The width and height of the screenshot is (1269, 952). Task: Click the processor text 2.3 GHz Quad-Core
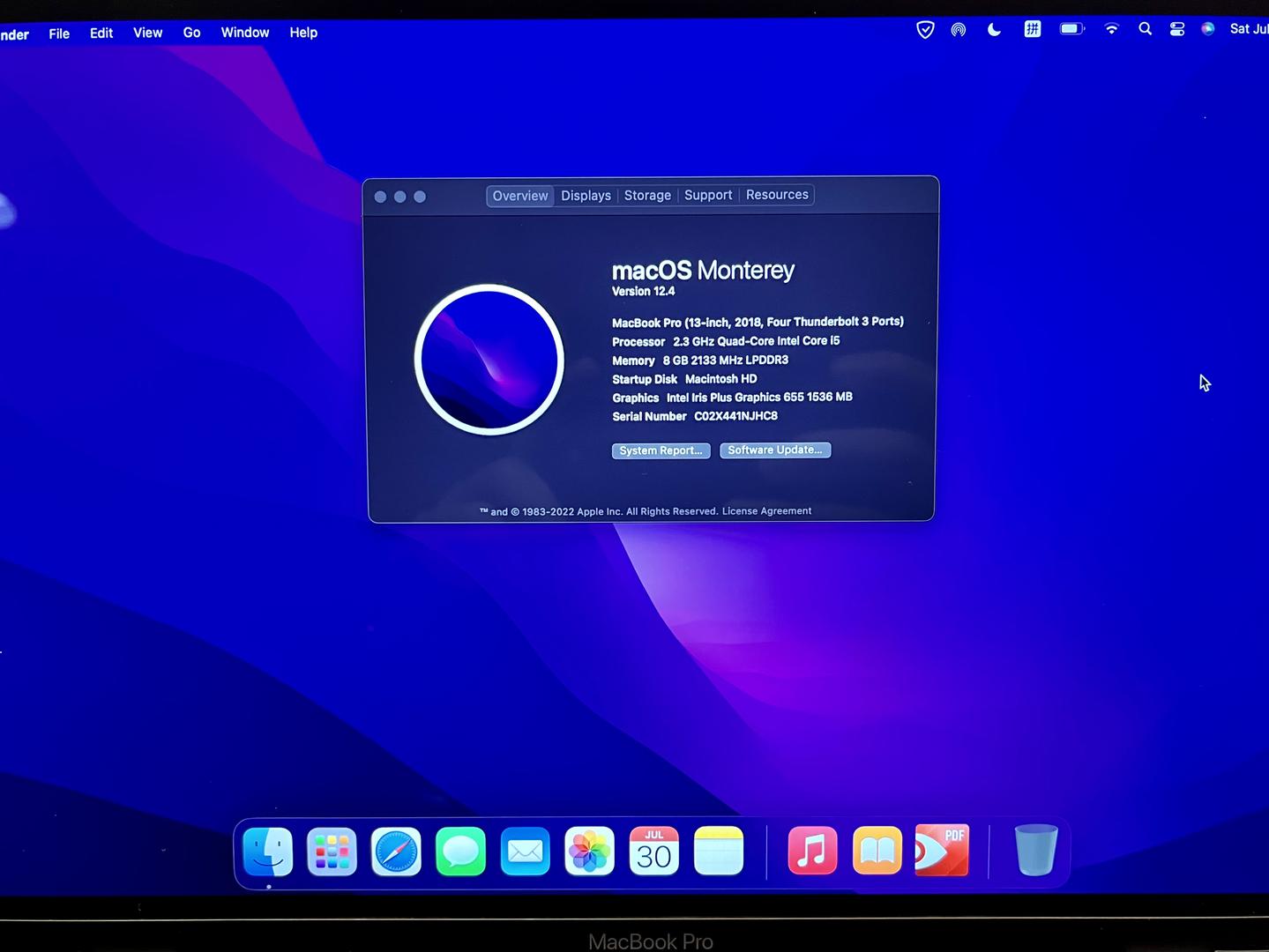point(756,341)
